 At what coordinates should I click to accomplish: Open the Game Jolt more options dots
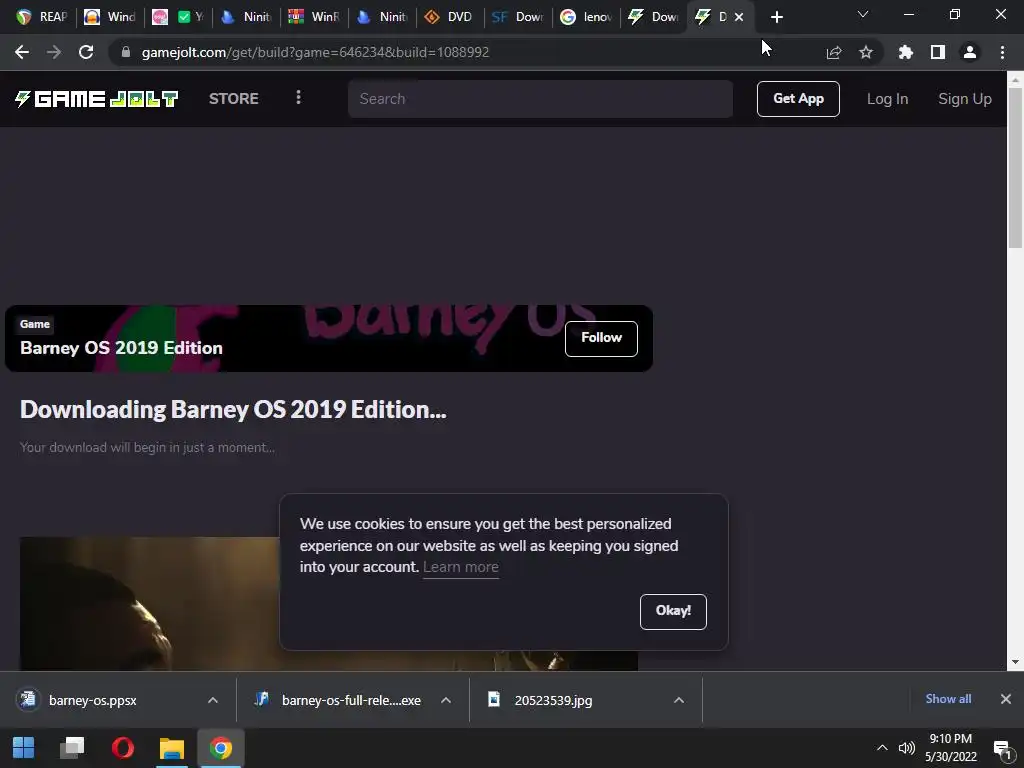[298, 97]
